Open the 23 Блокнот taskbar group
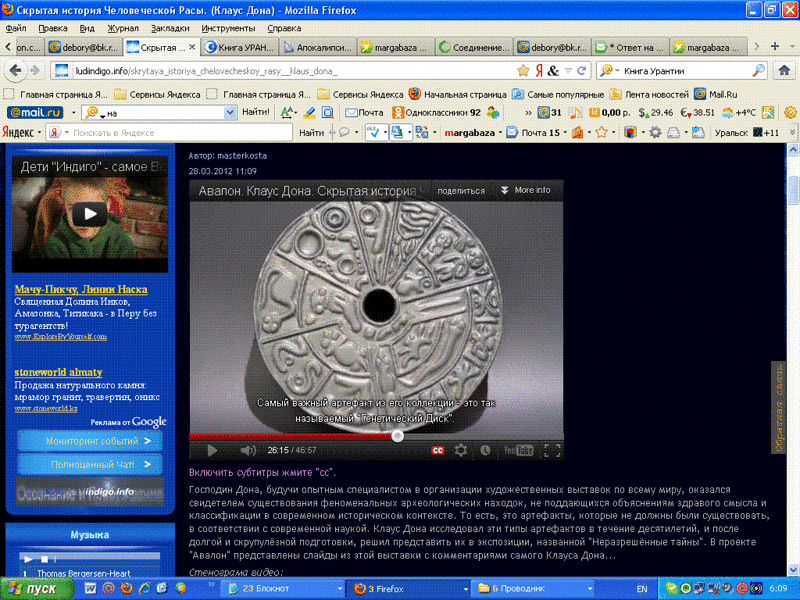800x600 pixels. [x=284, y=588]
